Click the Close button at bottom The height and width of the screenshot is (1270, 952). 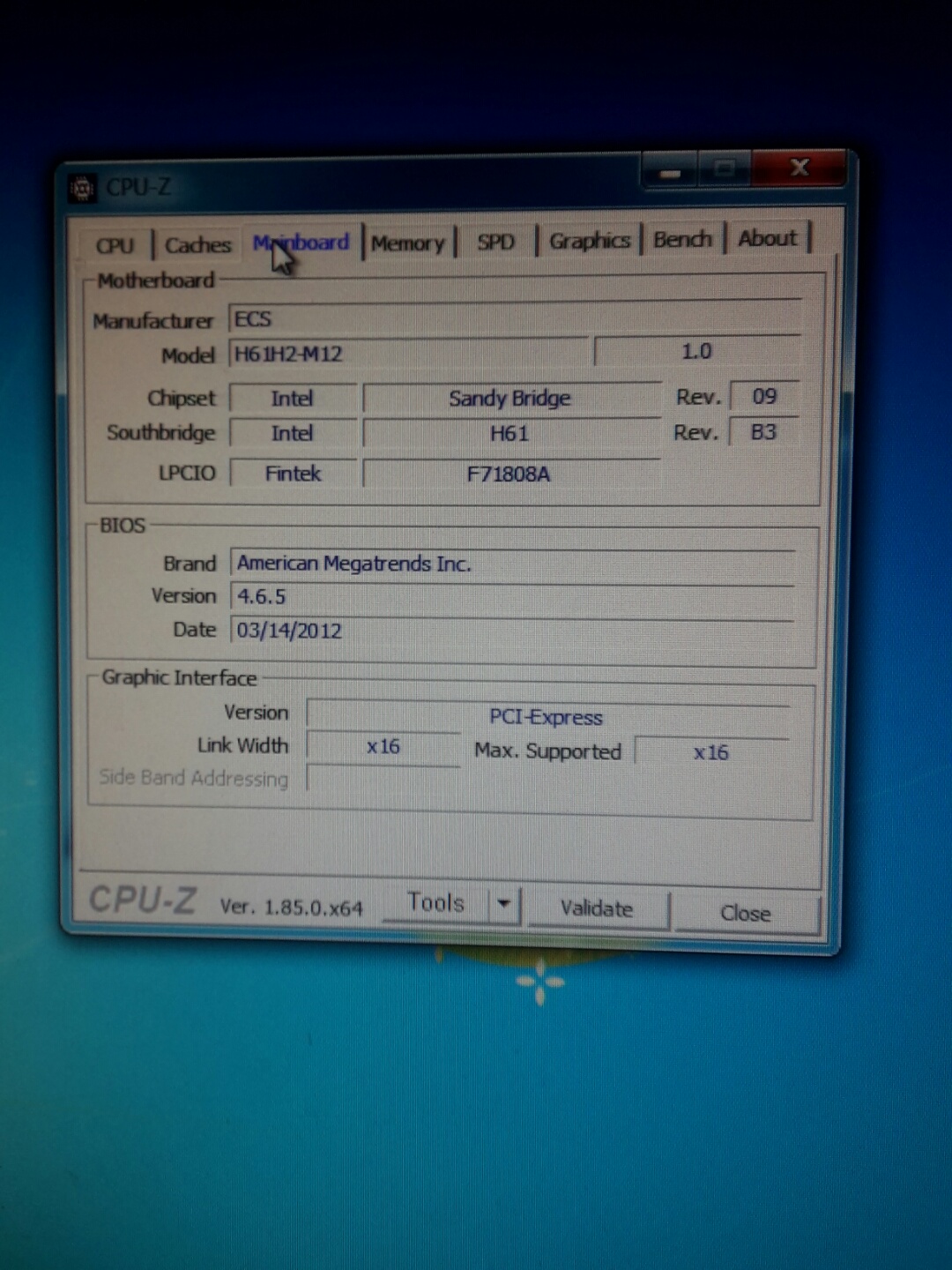745,913
